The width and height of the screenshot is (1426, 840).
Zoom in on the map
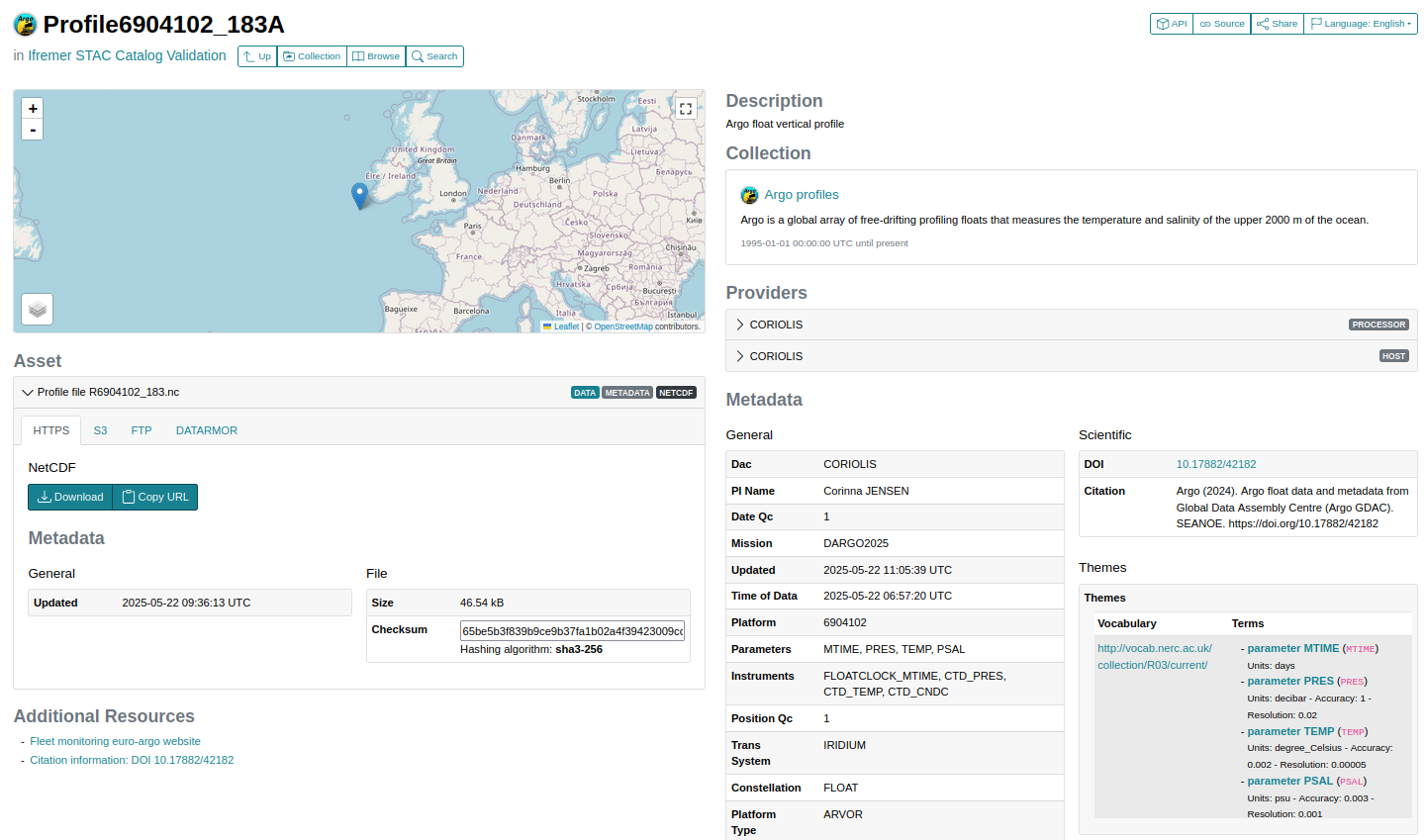point(33,108)
